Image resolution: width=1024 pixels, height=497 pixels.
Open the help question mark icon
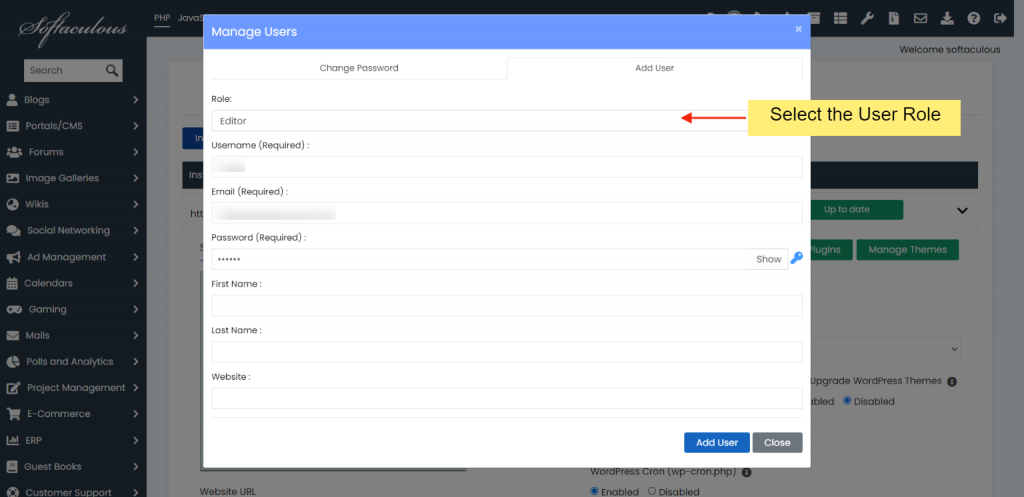click(974, 18)
